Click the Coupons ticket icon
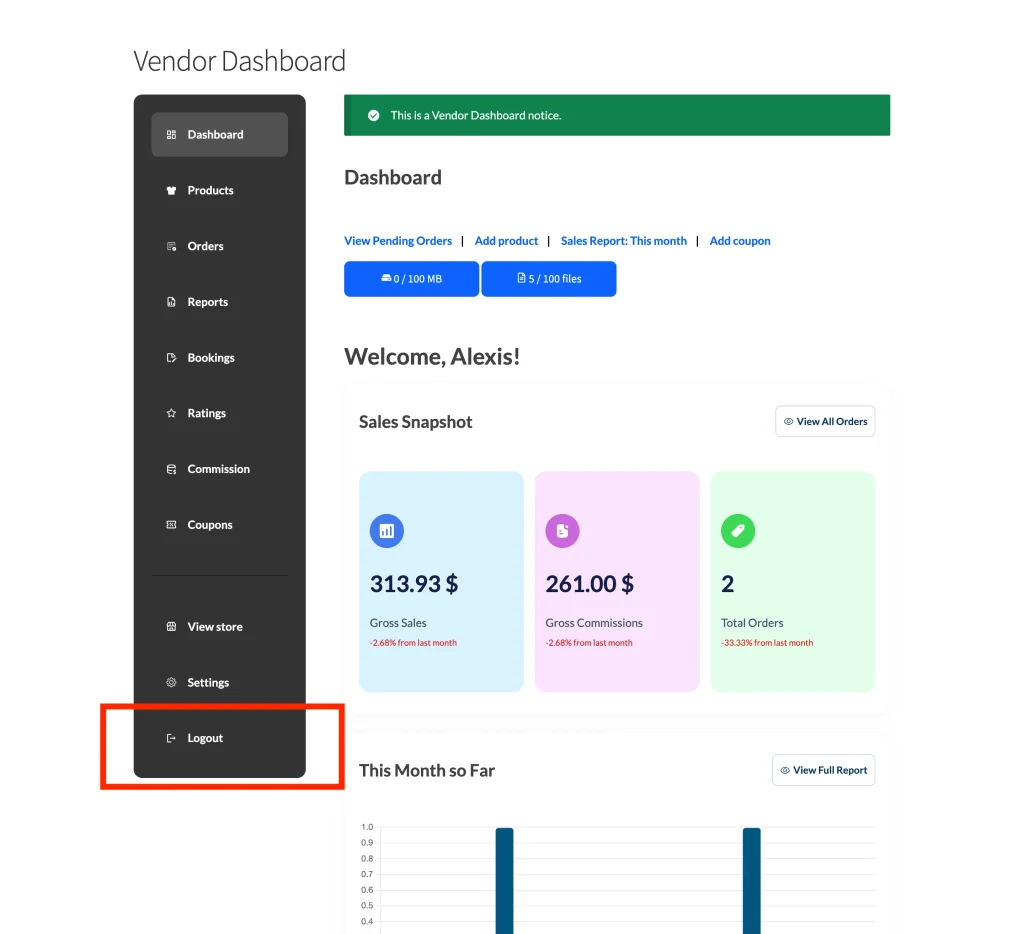 [171, 524]
